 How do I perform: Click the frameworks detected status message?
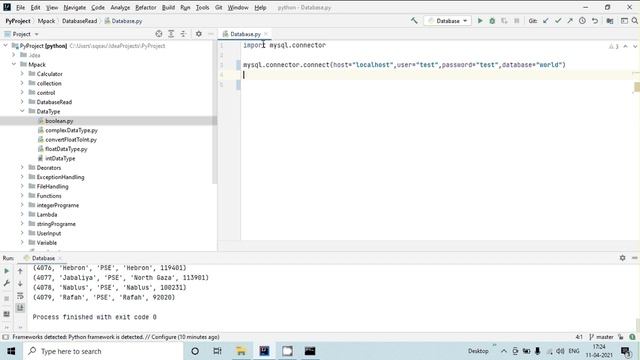pos(116,337)
